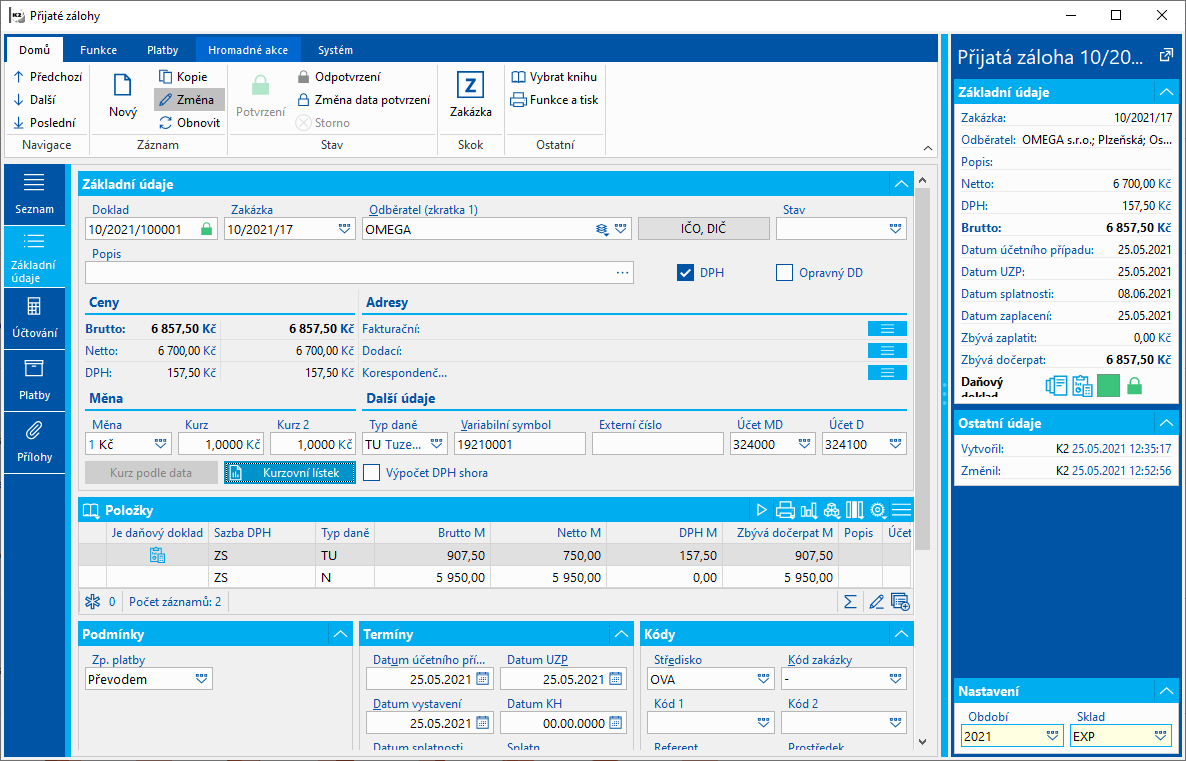Uncheck the DPH checkbox
1186x761 pixels.
[x=685, y=273]
